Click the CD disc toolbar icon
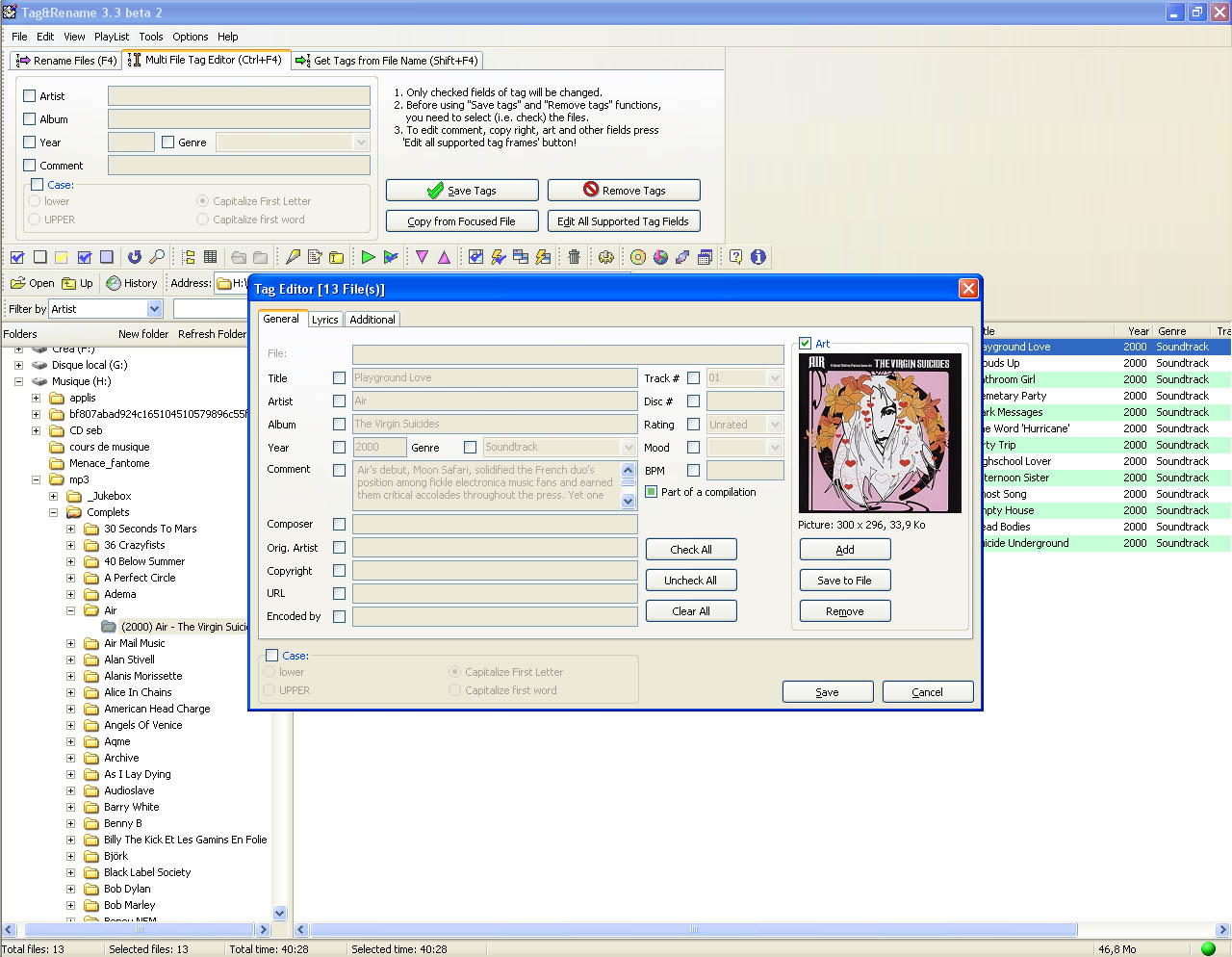 pos(637,257)
